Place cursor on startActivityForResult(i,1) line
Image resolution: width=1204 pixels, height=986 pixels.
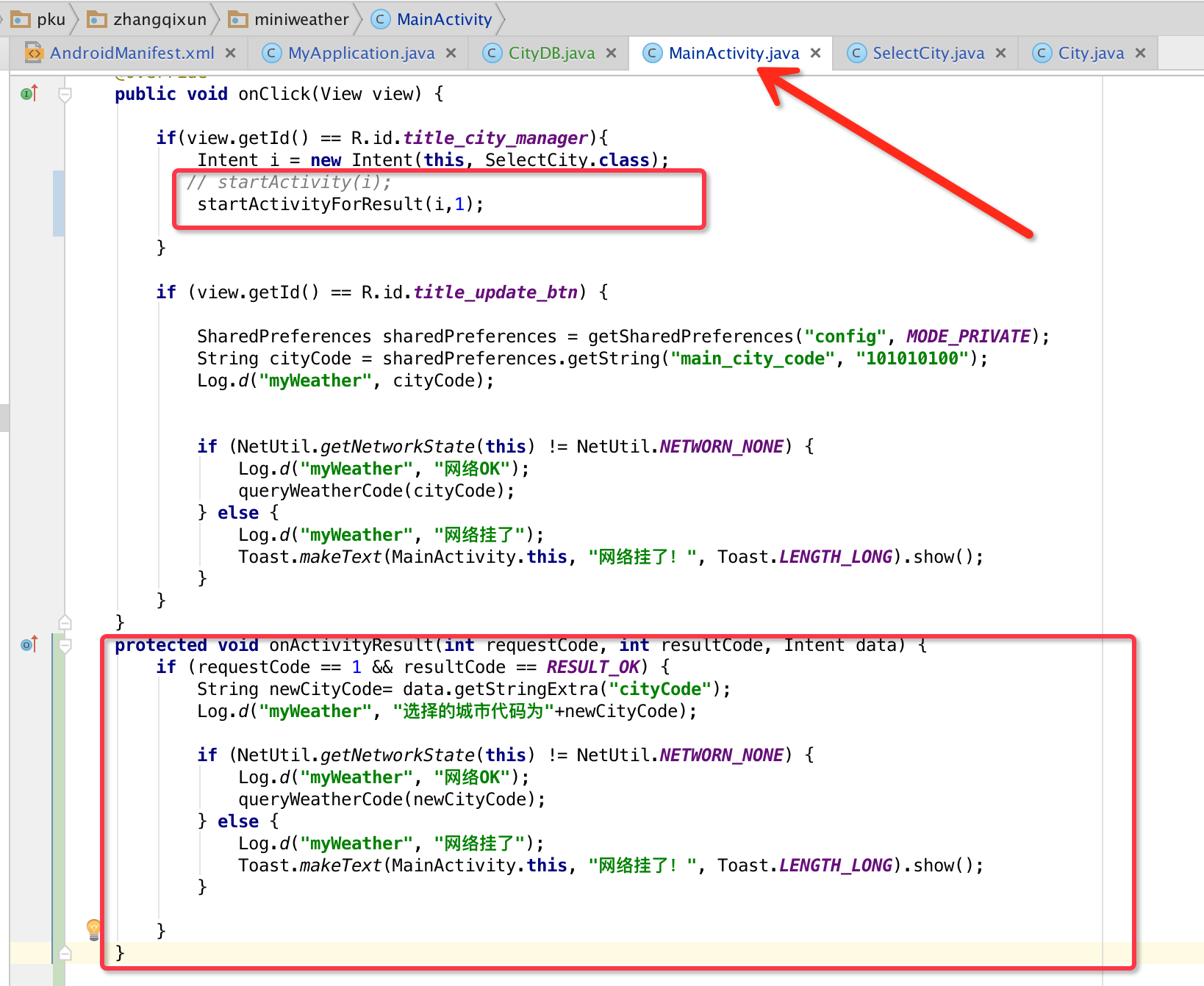tap(340, 204)
